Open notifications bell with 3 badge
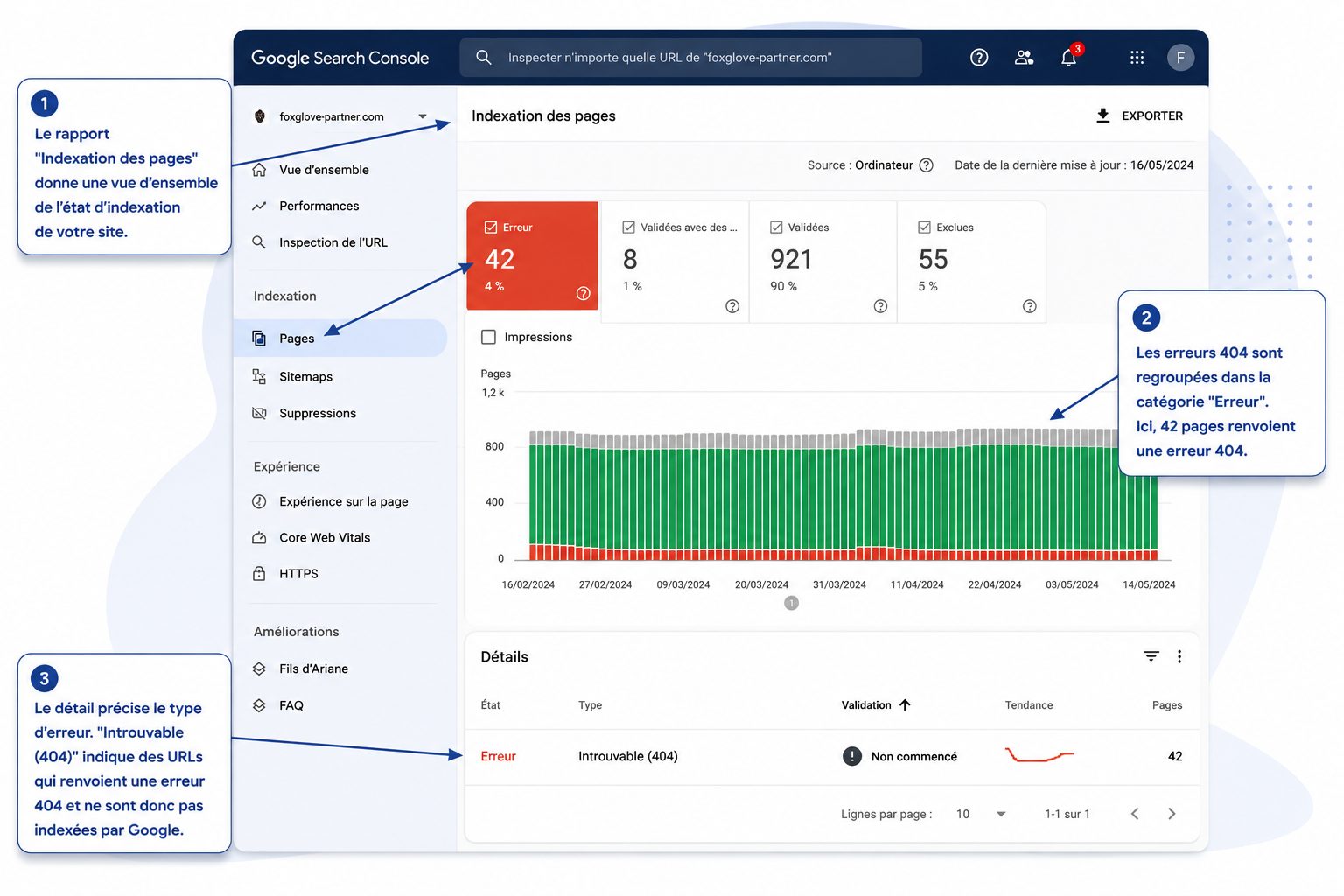This screenshot has height=896, width=1344. [1069, 57]
